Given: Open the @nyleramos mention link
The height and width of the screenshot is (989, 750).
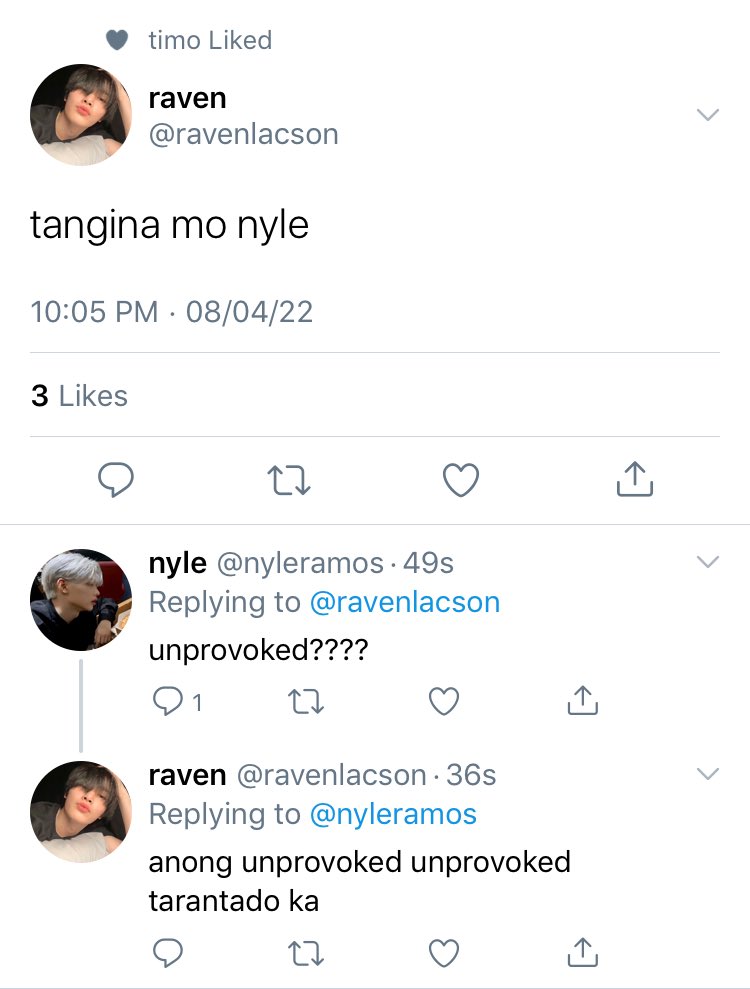Looking at the screenshot, I should tap(393, 814).
